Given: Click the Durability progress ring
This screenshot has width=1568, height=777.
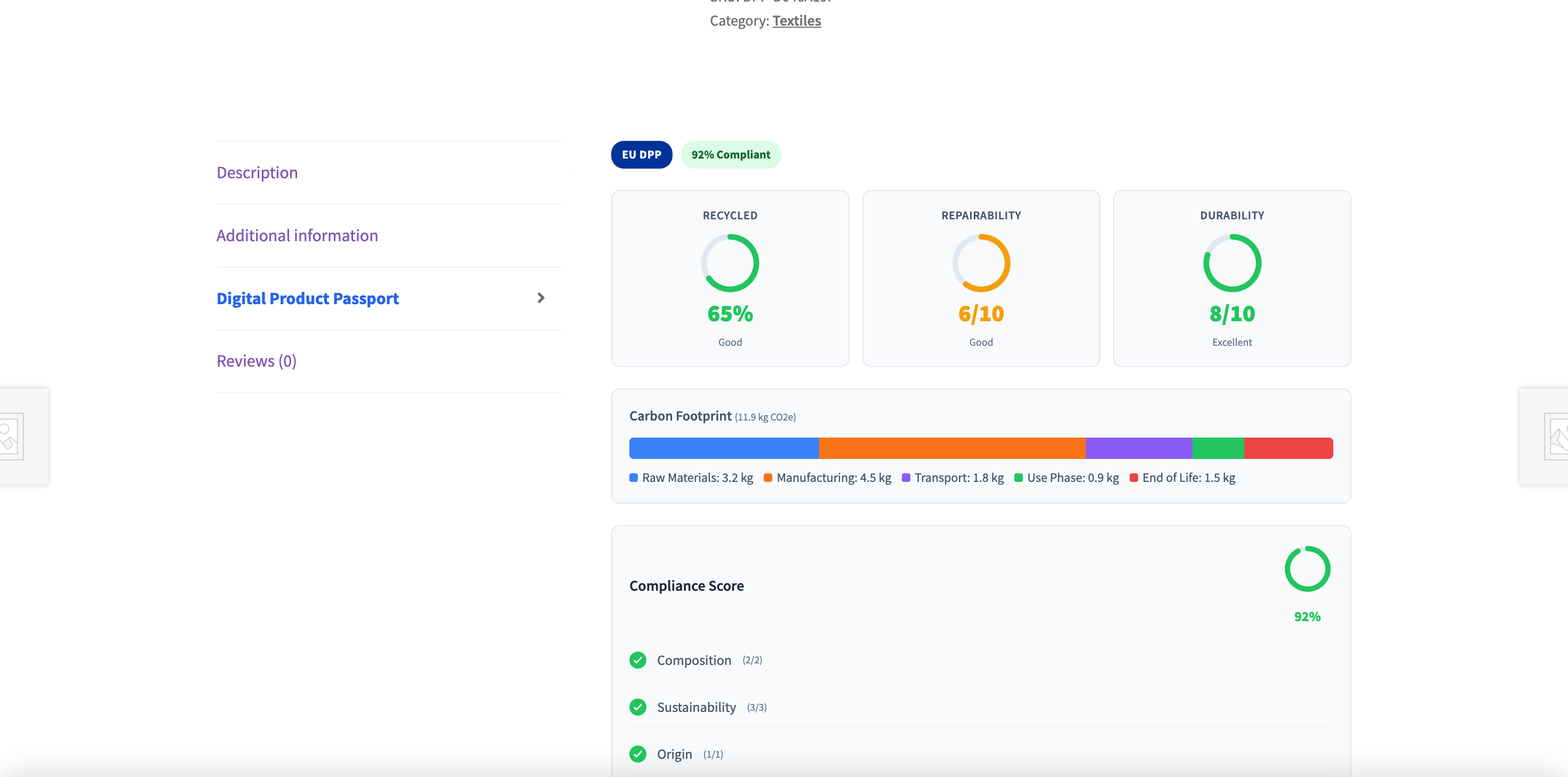Looking at the screenshot, I should click(1232, 263).
